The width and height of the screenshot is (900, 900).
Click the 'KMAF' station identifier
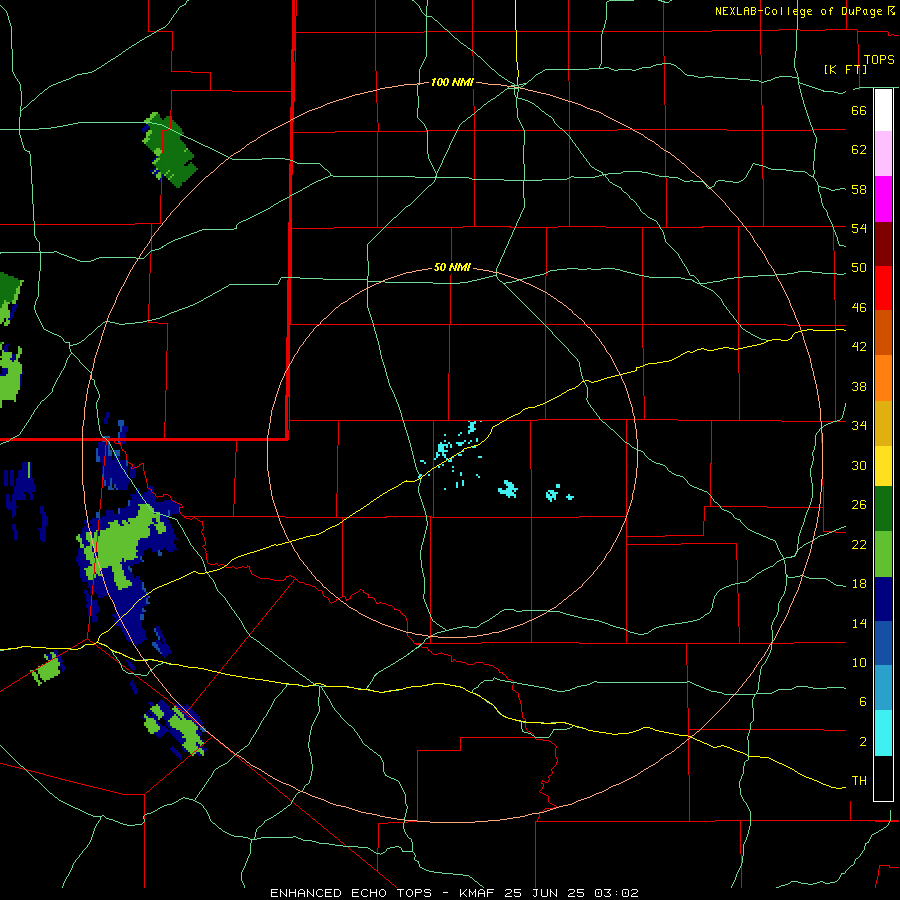tap(476, 893)
